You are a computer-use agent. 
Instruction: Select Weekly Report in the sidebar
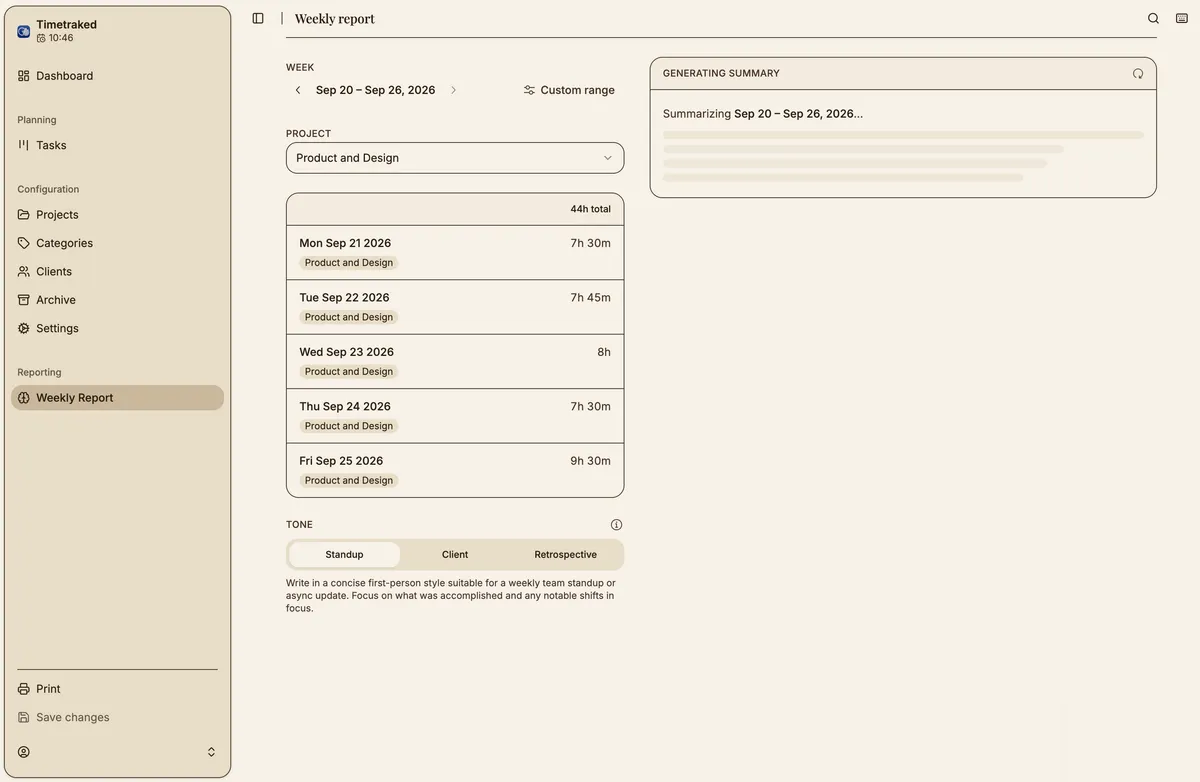click(x=117, y=398)
